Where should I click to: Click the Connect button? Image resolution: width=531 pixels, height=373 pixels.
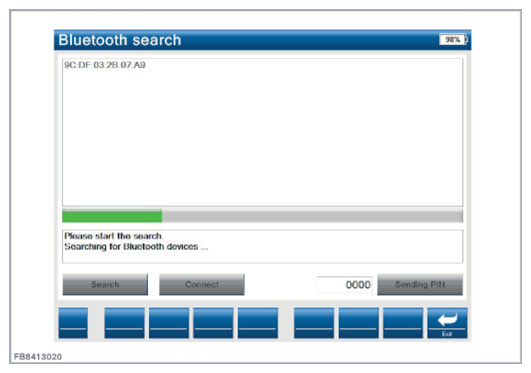point(202,284)
